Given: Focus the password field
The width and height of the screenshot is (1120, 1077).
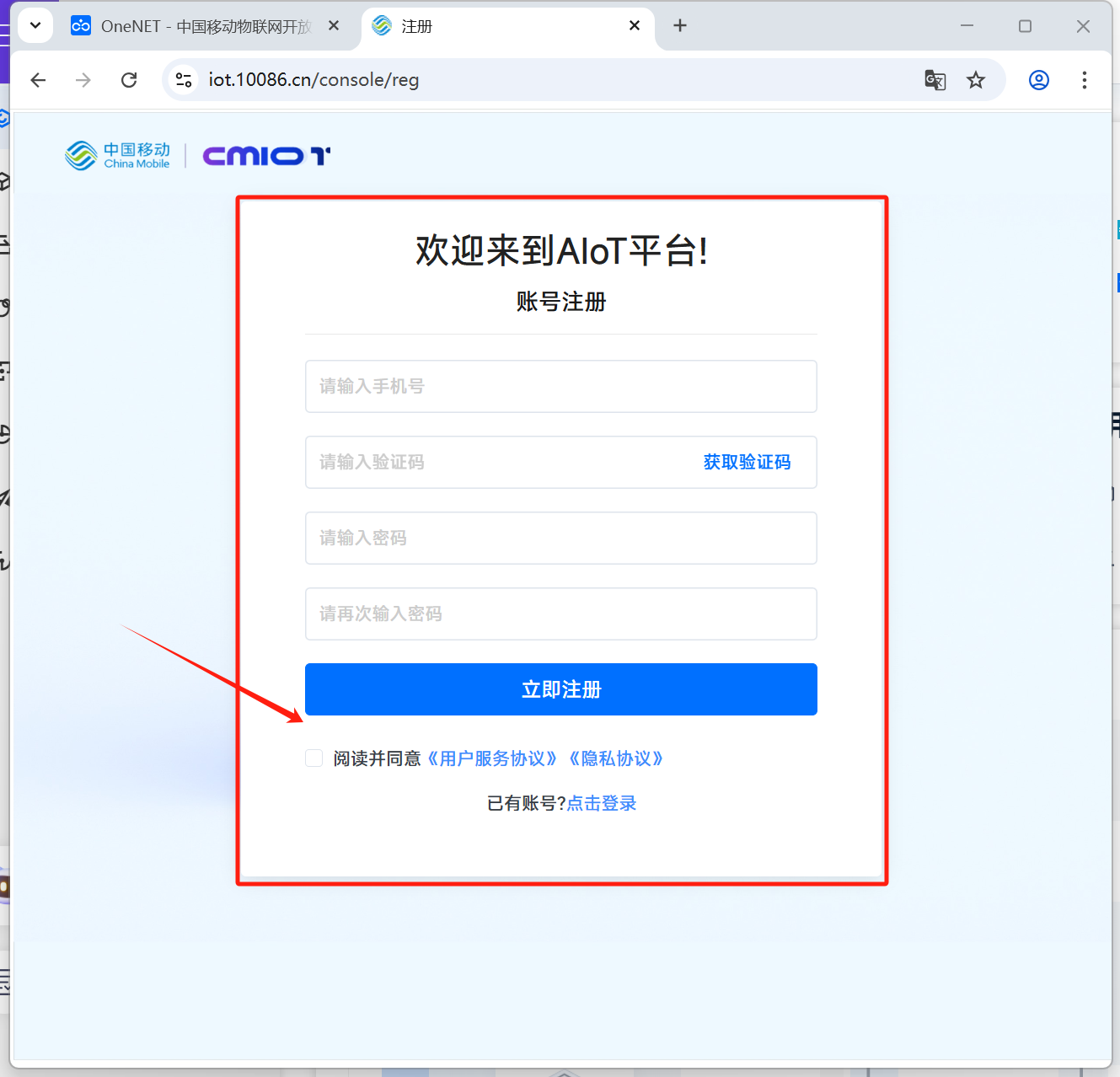Looking at the screenshot, I should [561, 538].
